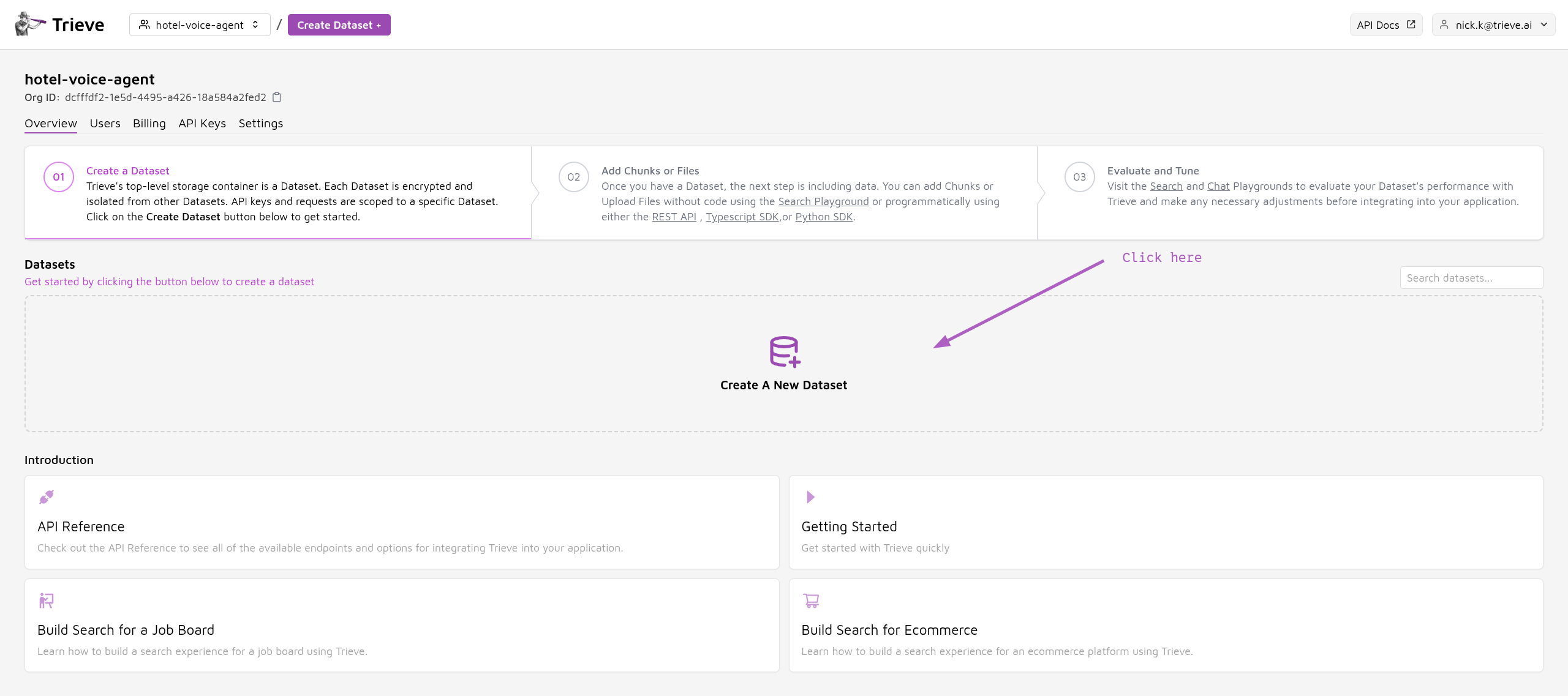Go to the API Keys tab

(202, 123)
